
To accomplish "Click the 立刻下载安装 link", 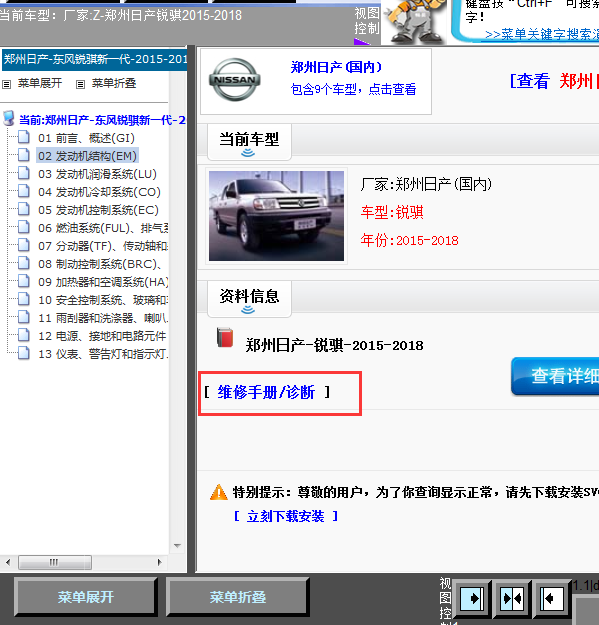I will coord(285,516).
